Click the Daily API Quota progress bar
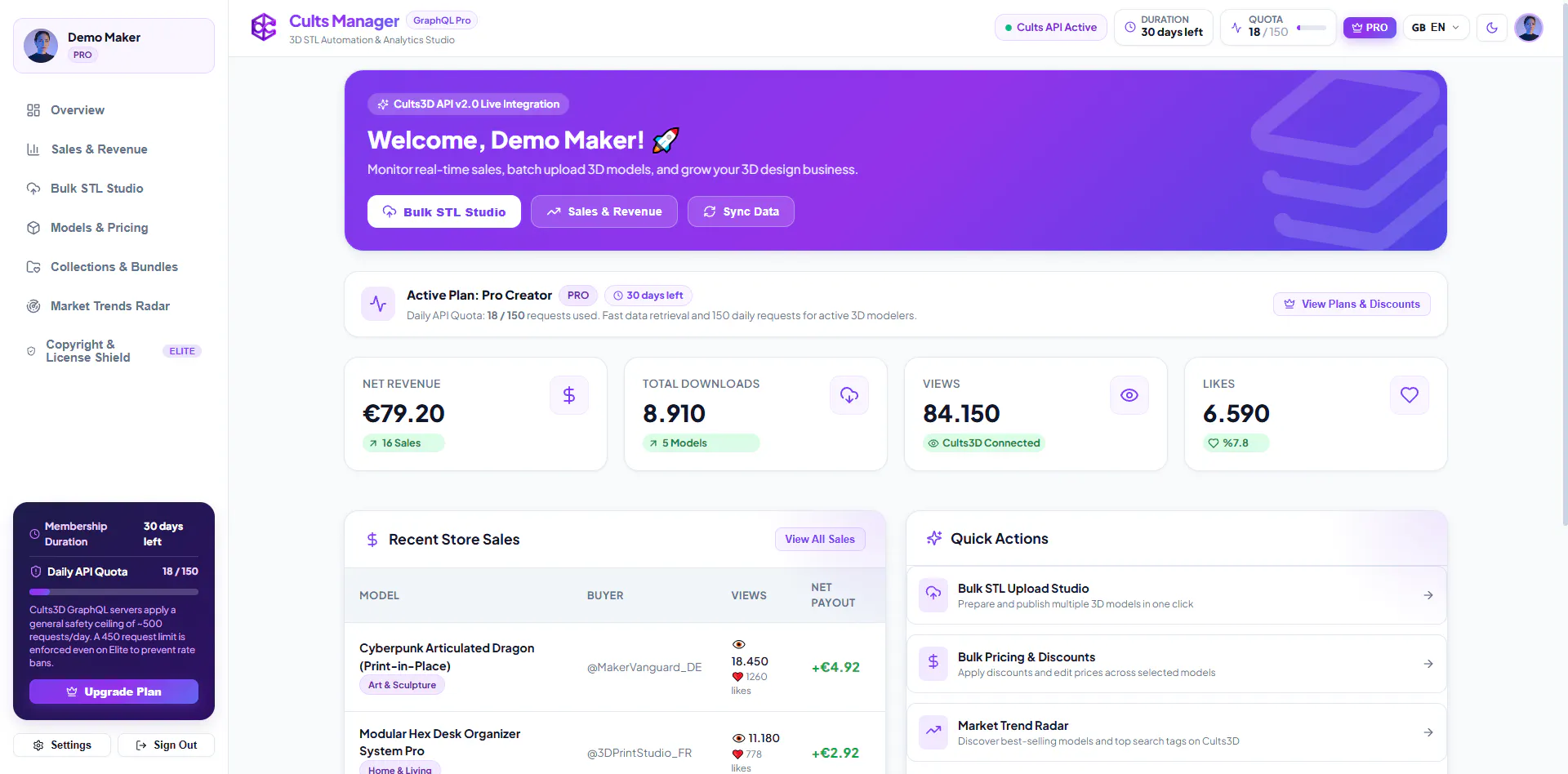This screenshot has width=1568, height=774. [114, 592]
